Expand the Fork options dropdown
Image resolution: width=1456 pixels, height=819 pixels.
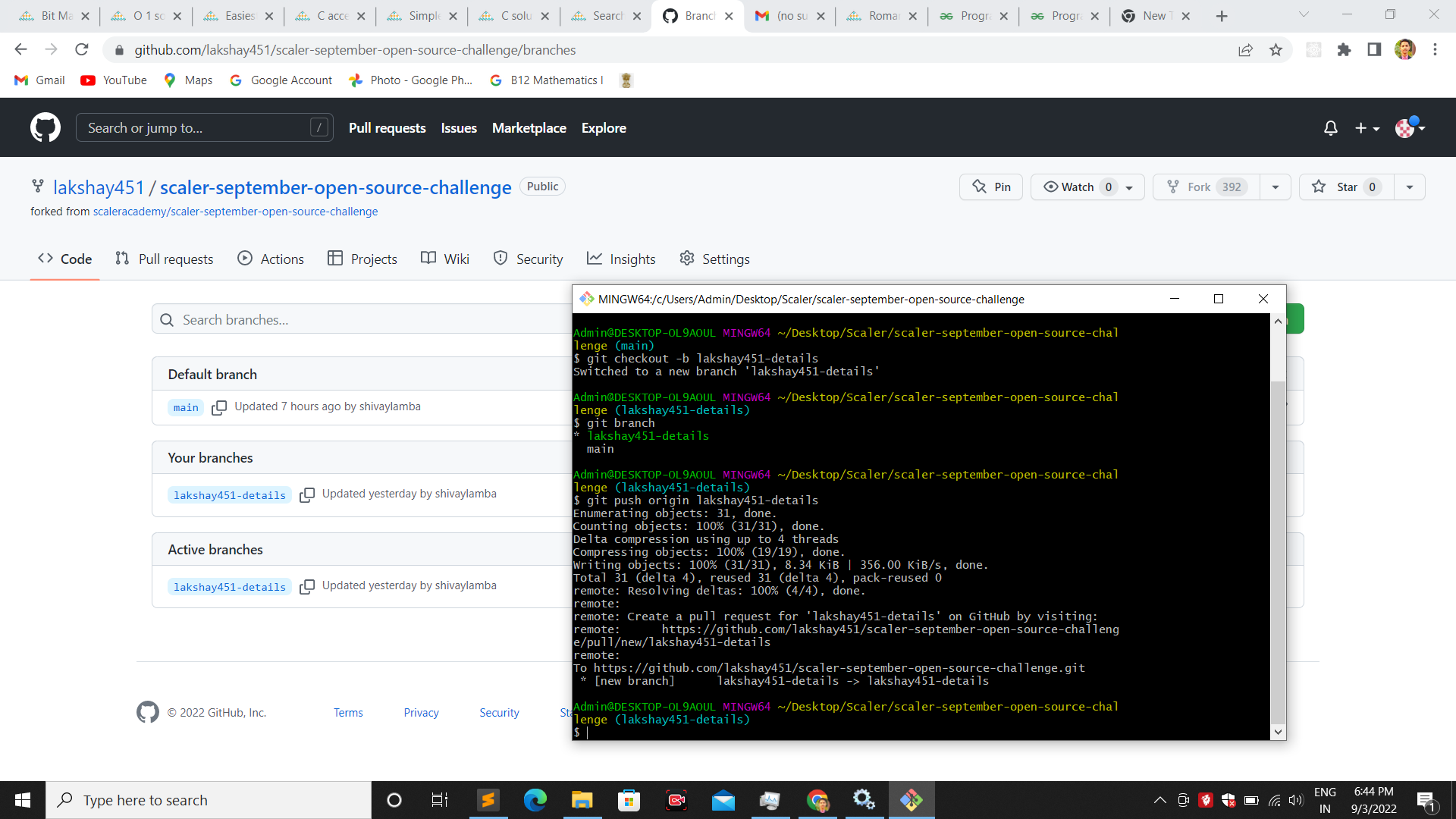tap(1276, 187)
